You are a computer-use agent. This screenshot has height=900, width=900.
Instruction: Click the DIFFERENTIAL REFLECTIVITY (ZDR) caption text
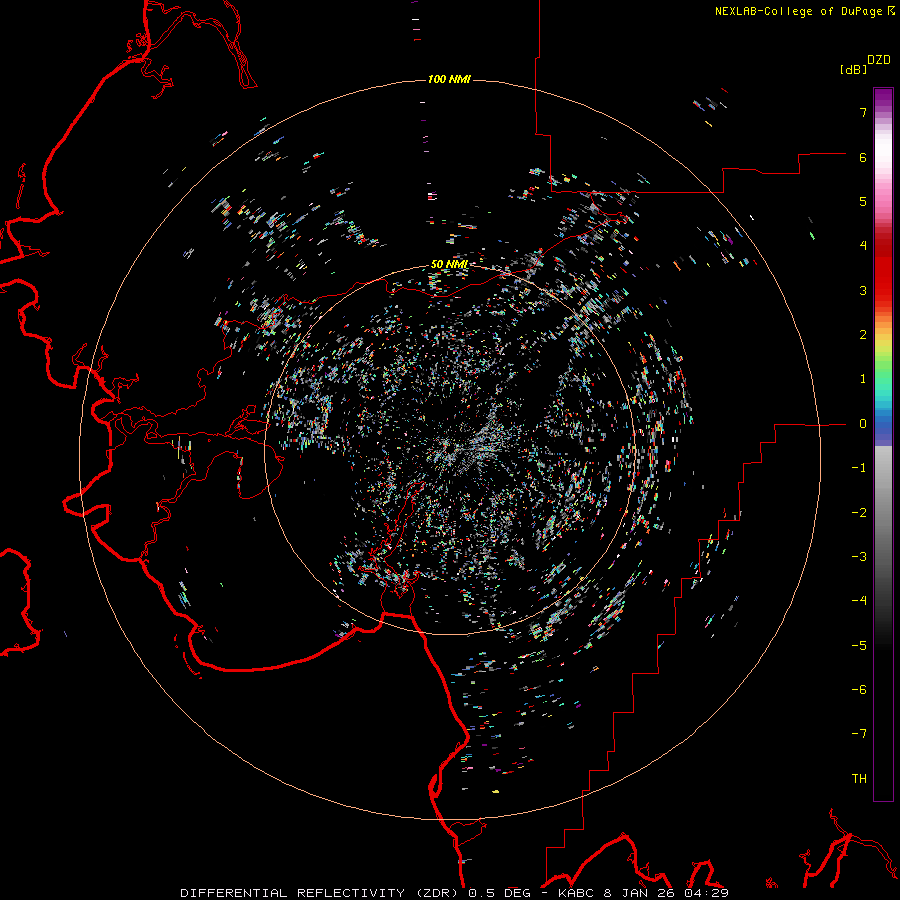point(319,893)
